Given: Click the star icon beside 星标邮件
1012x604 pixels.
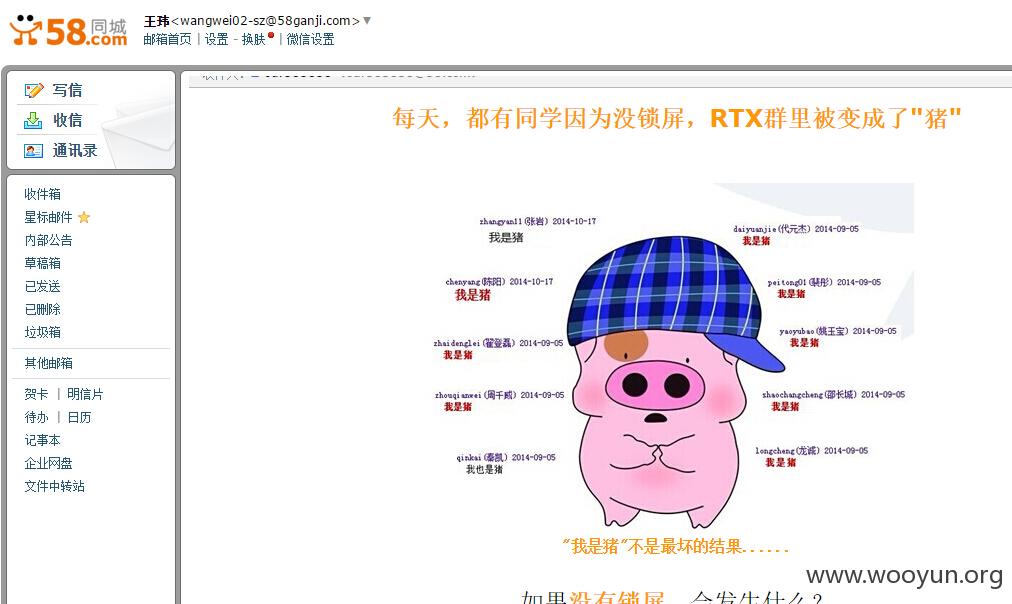Looking at the screenshot, I should pos(84,217).
